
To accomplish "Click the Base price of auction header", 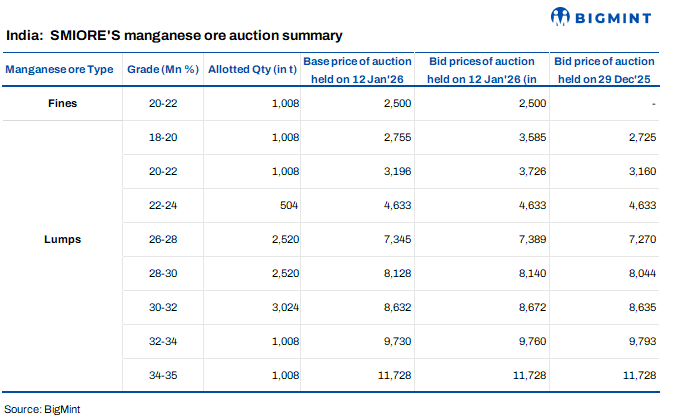I will coord(352,69).
